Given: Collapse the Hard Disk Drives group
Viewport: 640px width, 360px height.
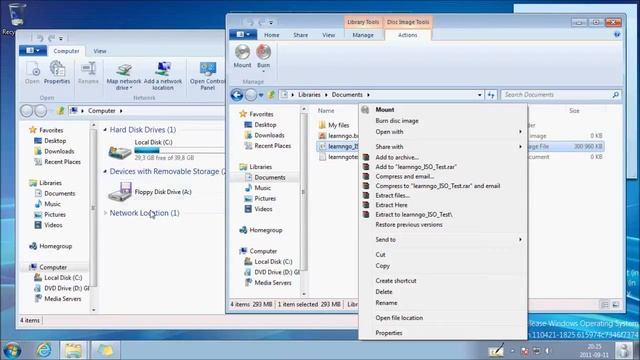Looking at the screenshot, I should (x=105, y=130).
